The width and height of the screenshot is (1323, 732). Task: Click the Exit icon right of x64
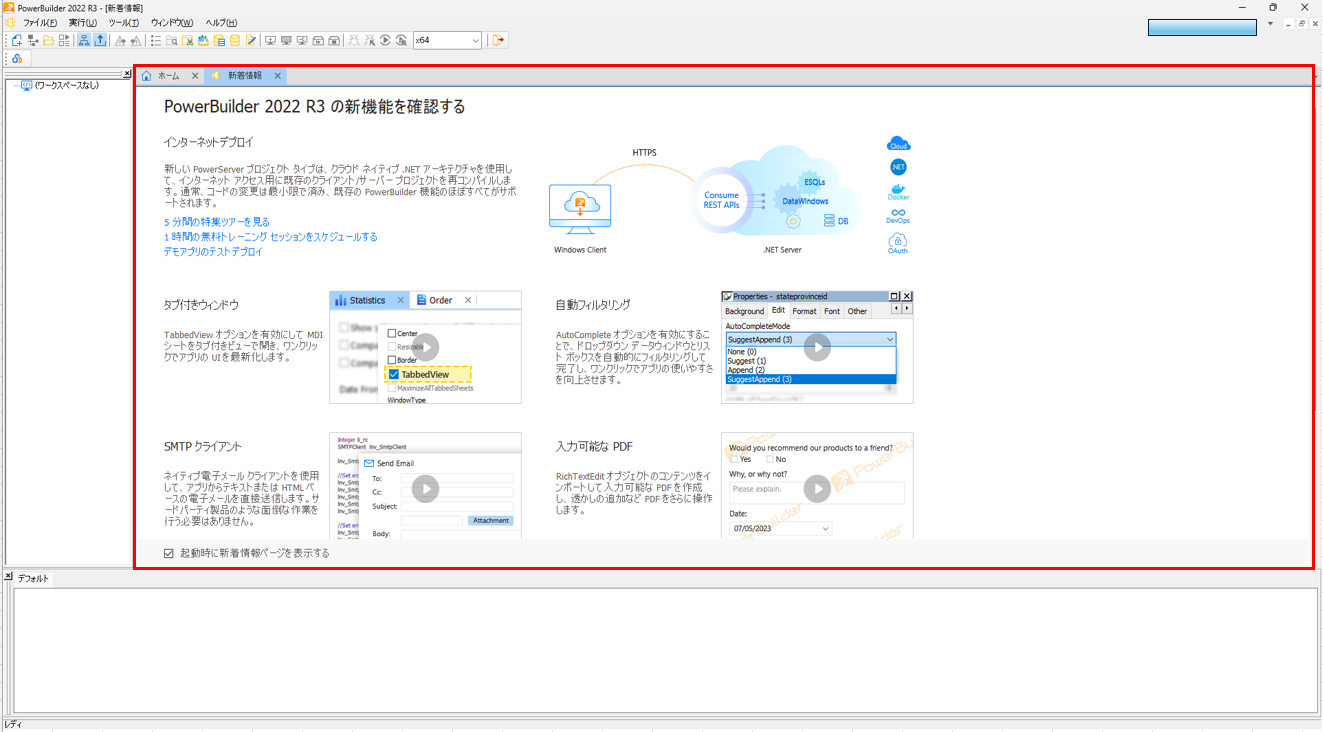click(x=498, y=41)
